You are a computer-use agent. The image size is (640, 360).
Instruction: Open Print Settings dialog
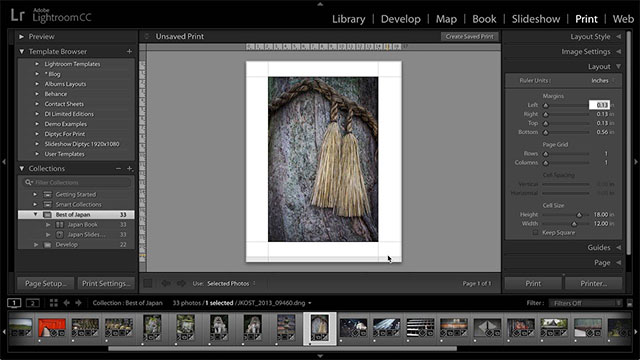(107, 283)
